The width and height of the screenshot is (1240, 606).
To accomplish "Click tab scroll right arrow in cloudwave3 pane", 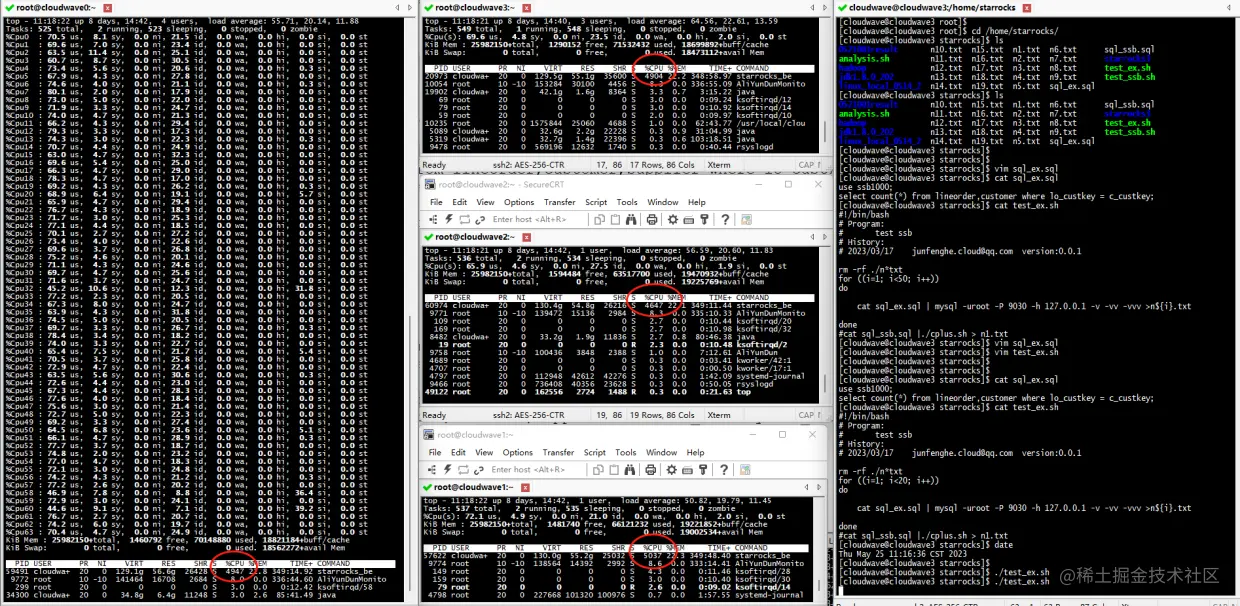I will (825, 7).
